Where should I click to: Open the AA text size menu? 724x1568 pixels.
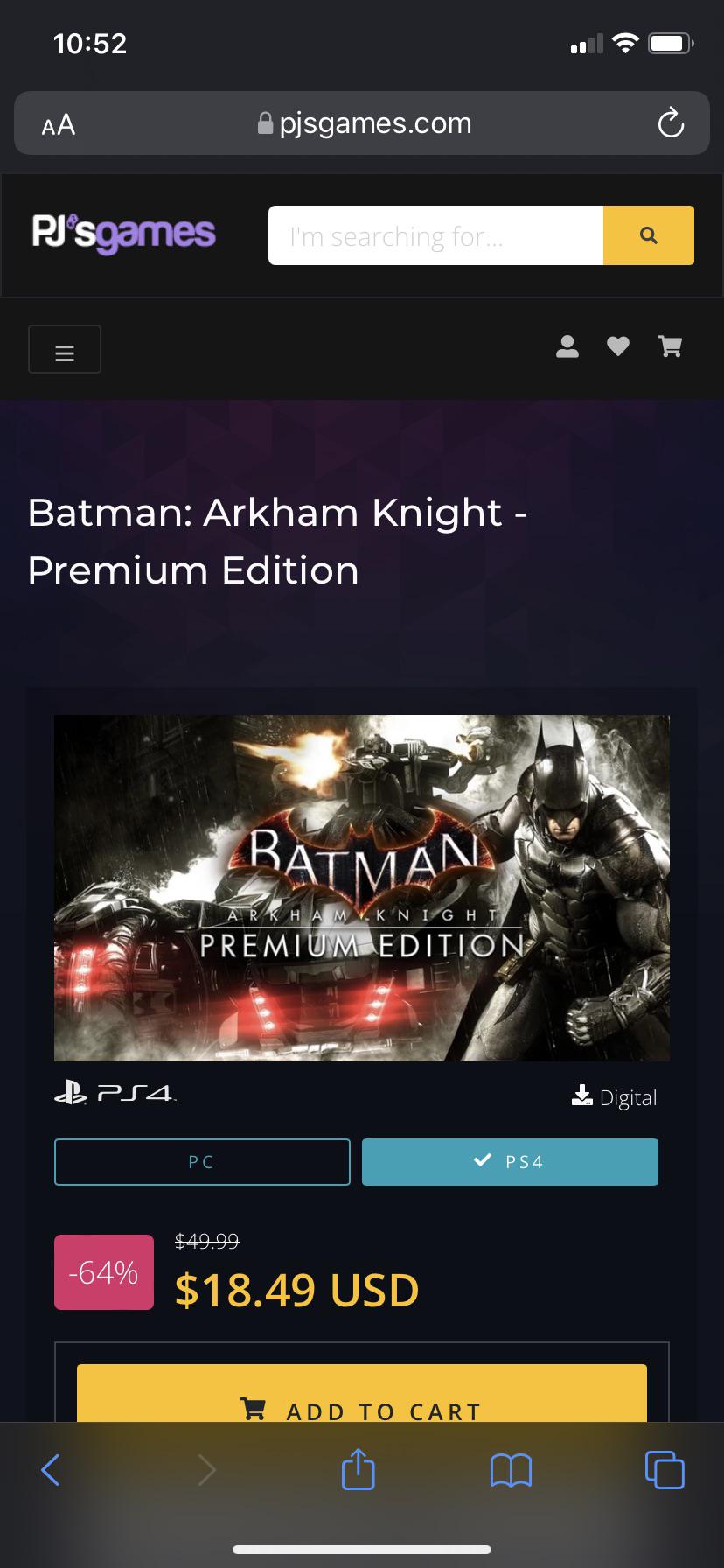56,124
